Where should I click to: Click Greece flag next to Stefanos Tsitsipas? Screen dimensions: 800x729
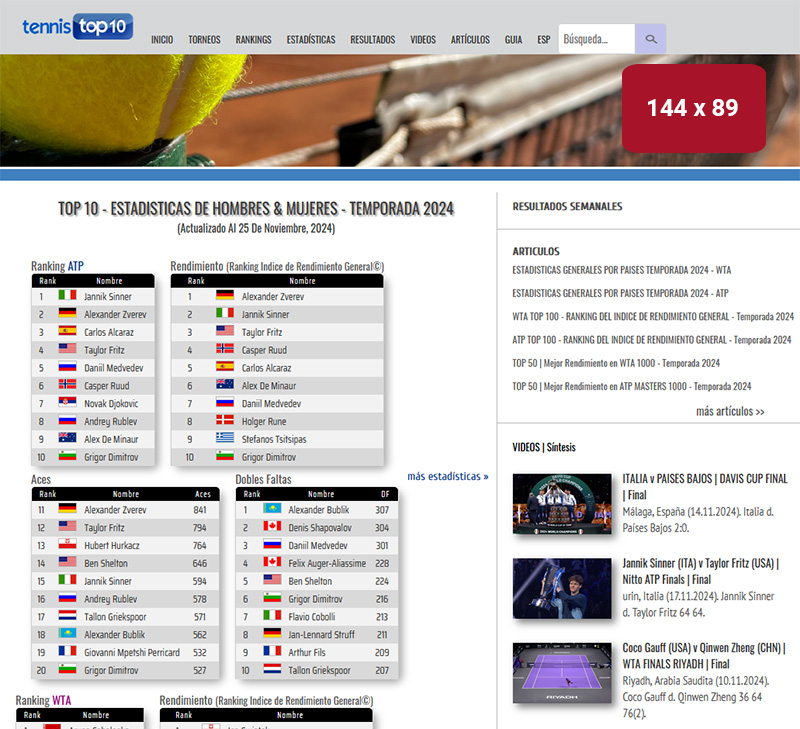225,438
